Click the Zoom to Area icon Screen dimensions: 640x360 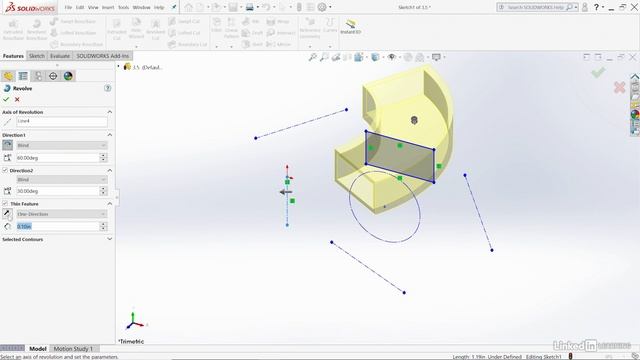click(324, 57)
